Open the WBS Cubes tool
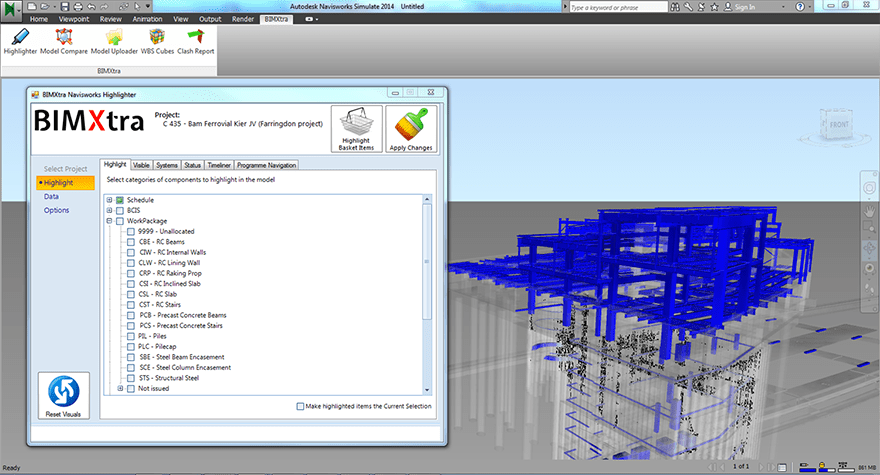This screenshot has width=880, height=475. coord(157,42)
